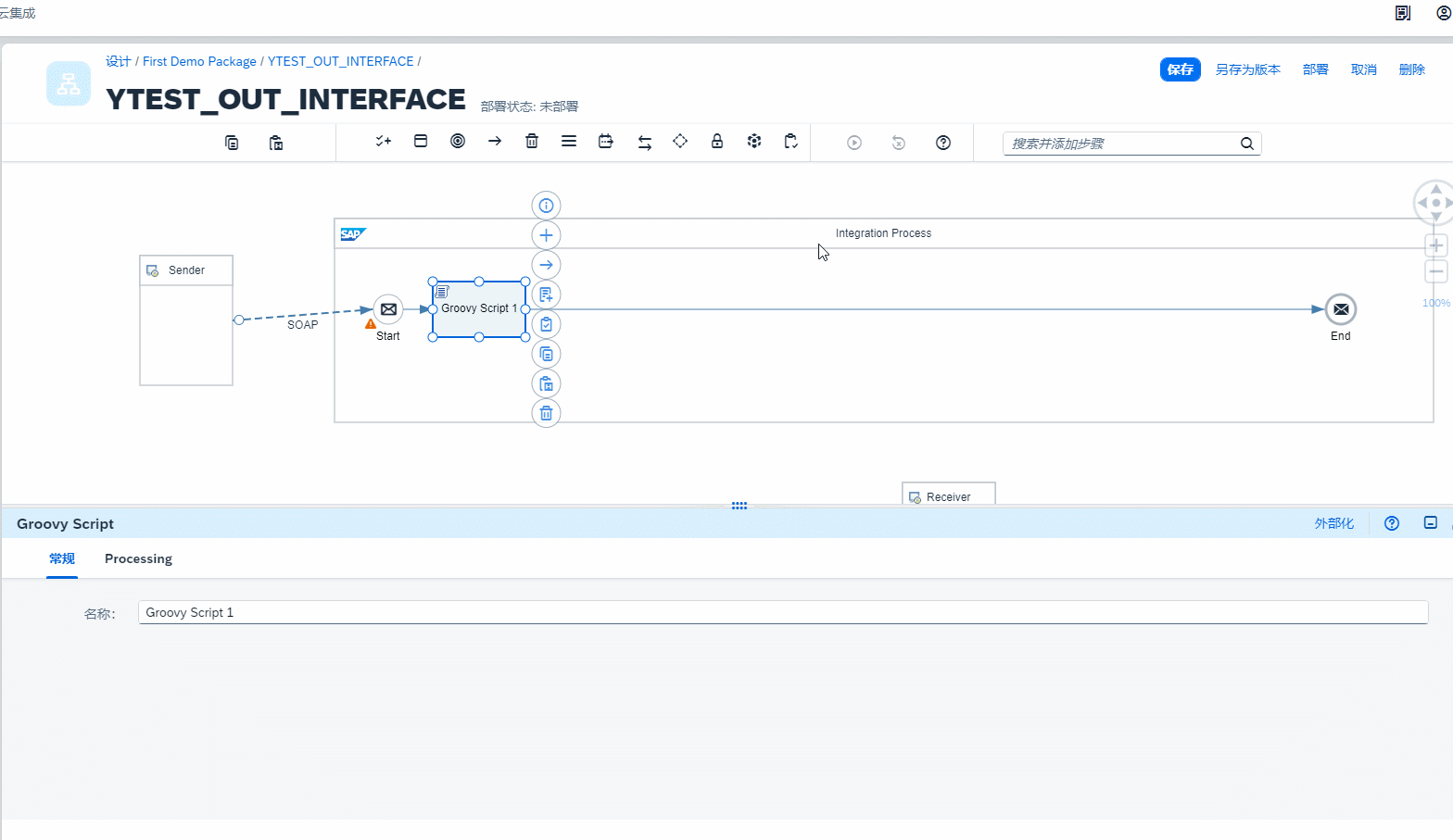Open First Demo Package breadcrumb link
The height and width of the screenshot is (840, 1453).
pyautogui.click(x=199, y=61)
